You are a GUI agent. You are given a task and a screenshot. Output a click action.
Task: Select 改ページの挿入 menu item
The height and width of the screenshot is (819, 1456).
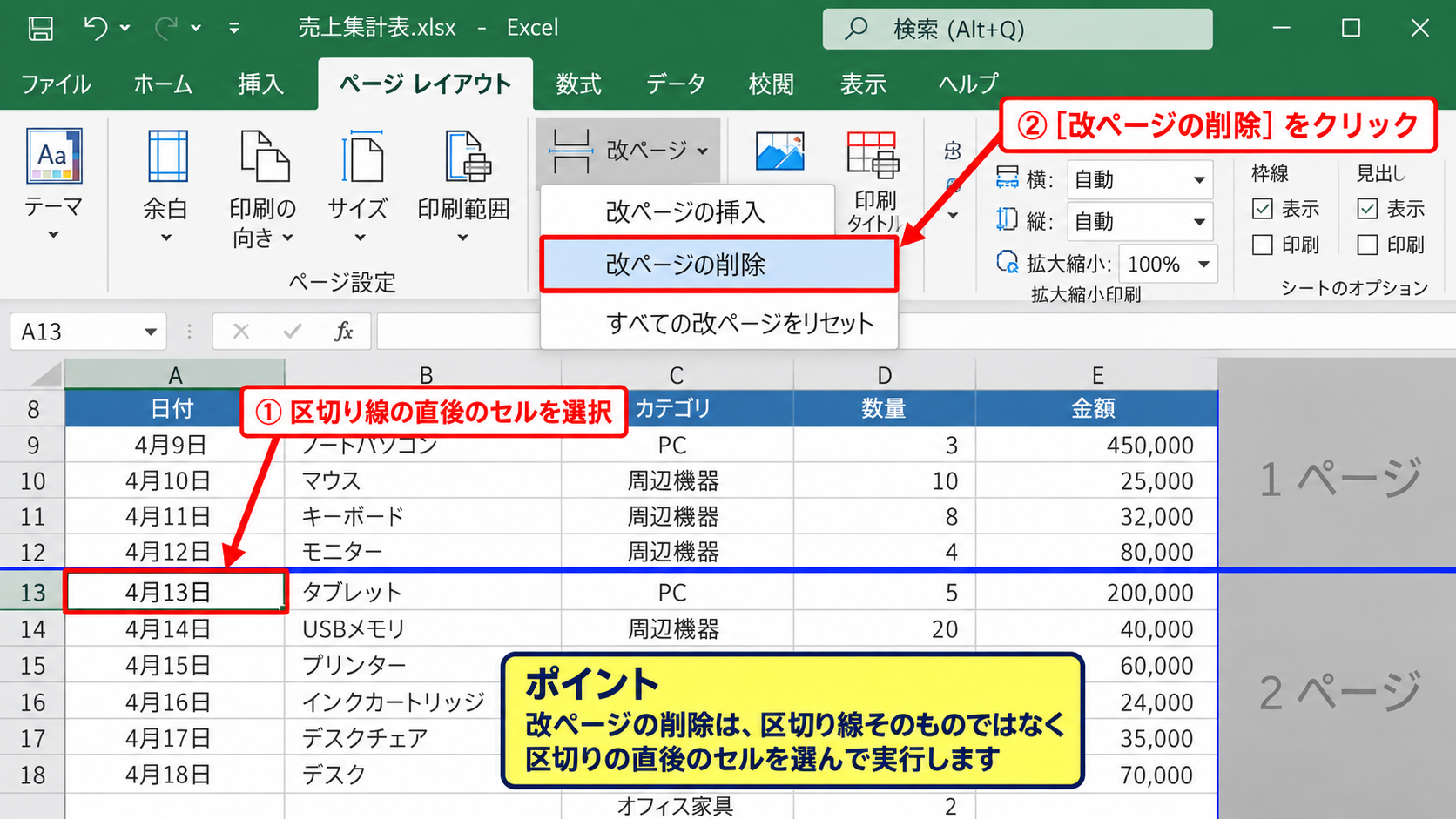tap(688, 211)
